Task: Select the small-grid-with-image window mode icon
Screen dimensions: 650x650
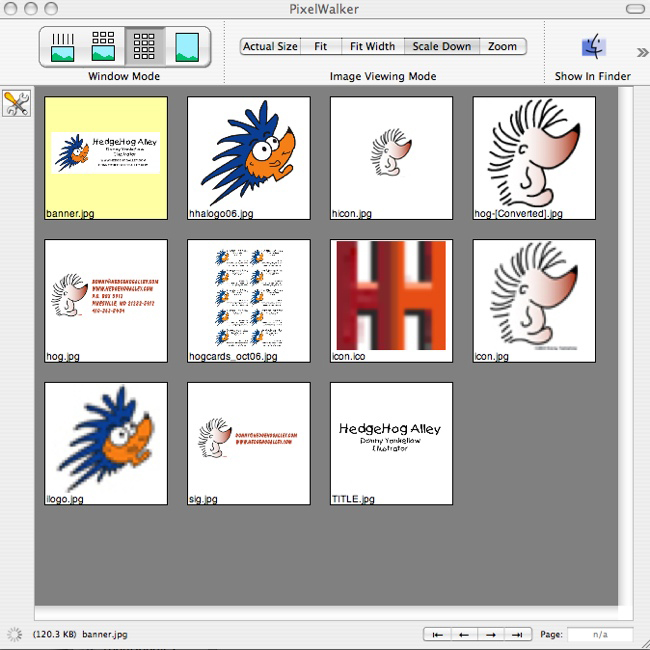Action: pyautogui.click(x=103, y=46)
